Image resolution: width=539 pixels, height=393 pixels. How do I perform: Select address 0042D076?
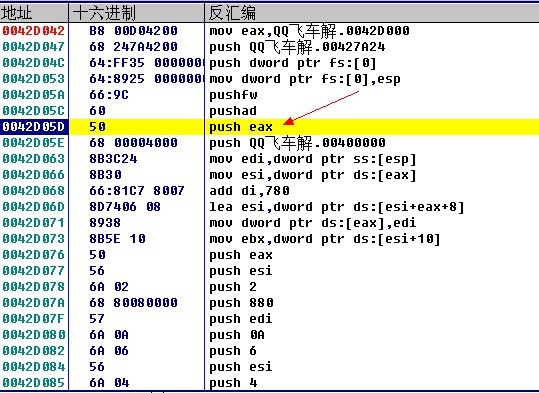coord(33,255)
